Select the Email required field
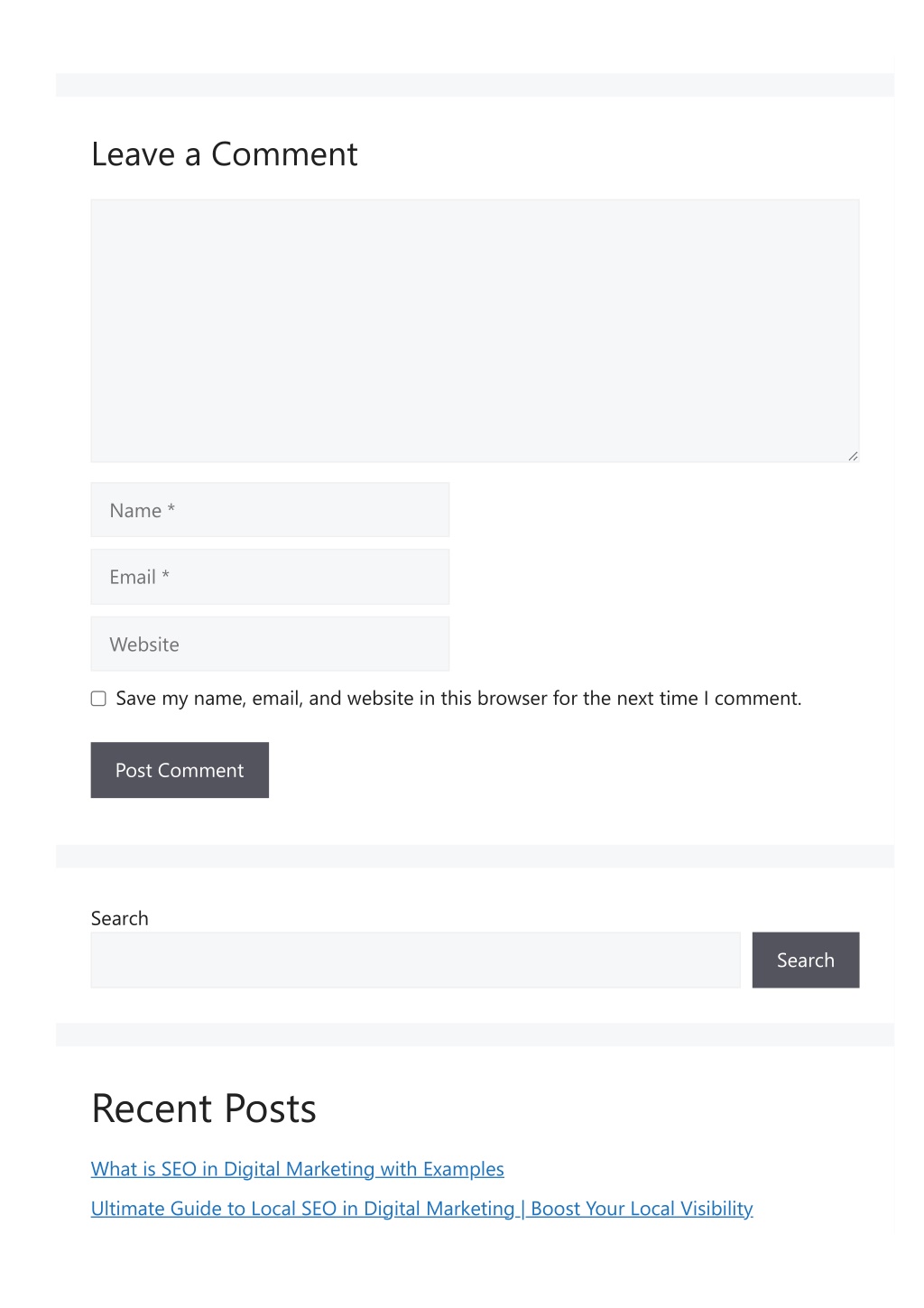Screen dimensions: 924x1308 coord(270,577)
